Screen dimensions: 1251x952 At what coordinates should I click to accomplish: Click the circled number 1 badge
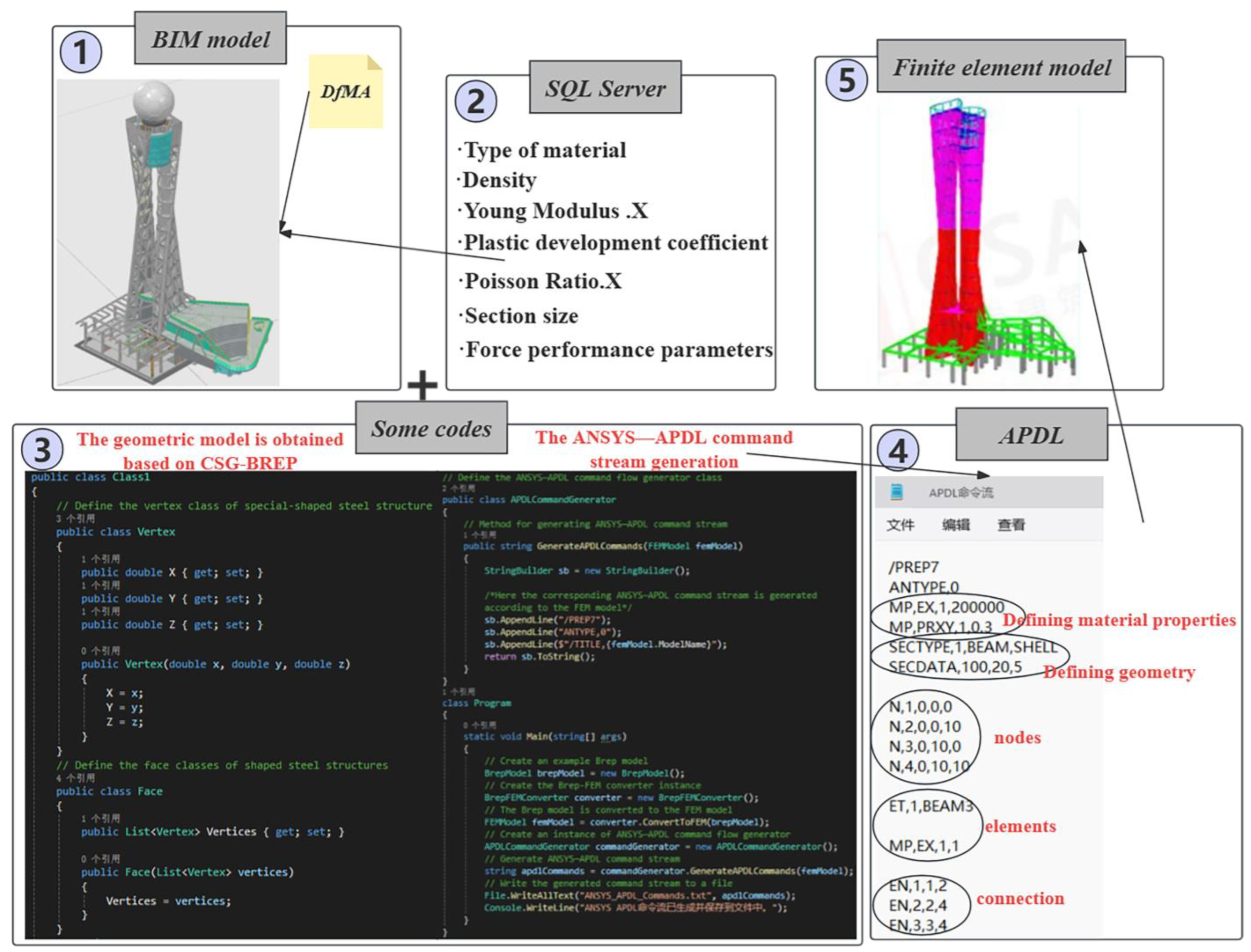[x=81, y=53]
